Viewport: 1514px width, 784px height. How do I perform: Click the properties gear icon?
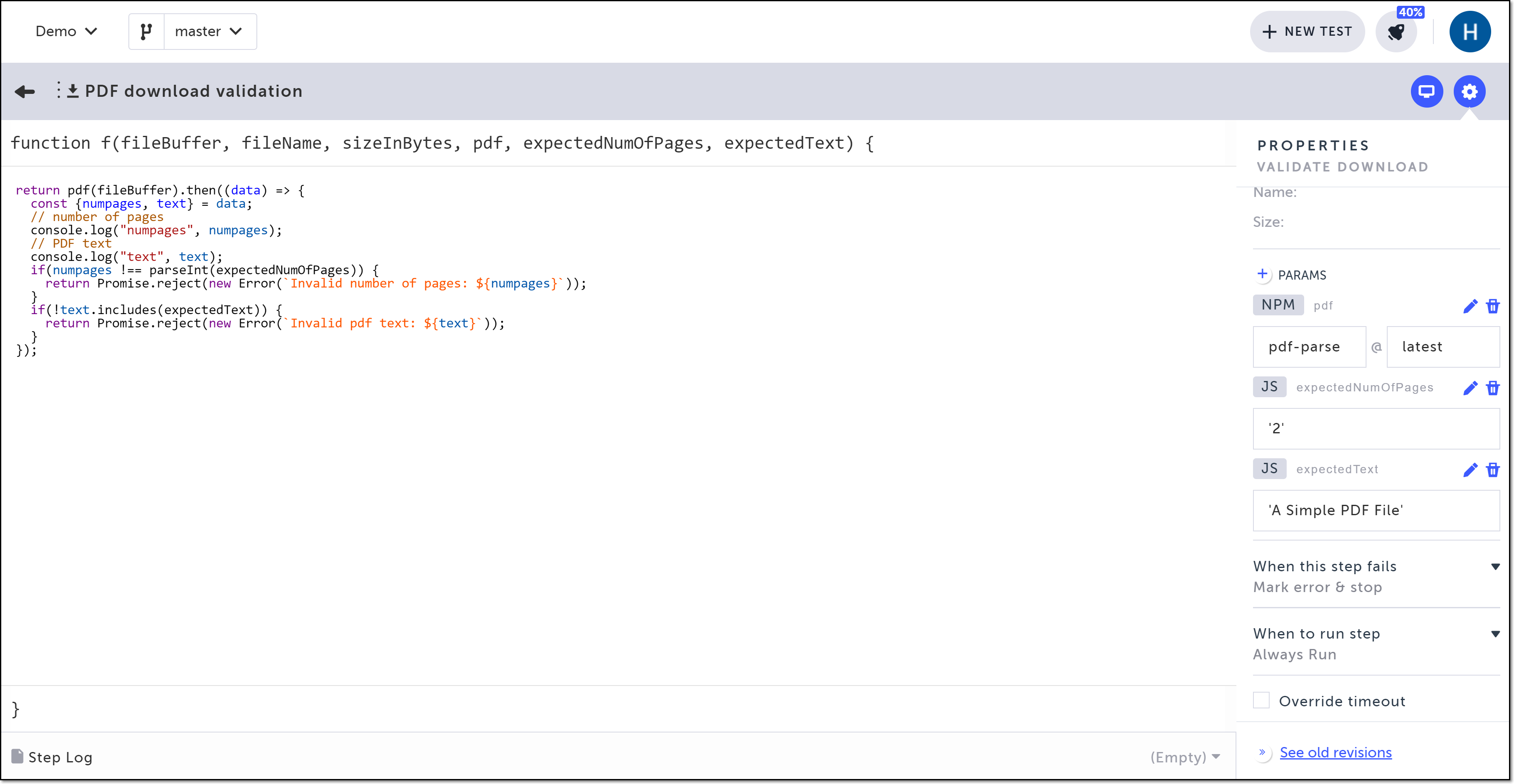click(x=1469, y=92)
